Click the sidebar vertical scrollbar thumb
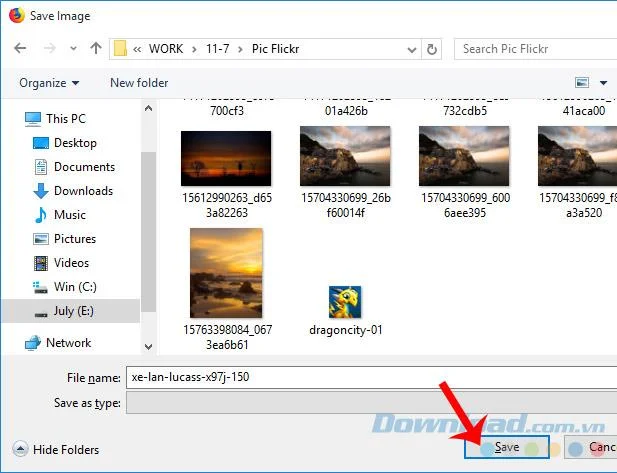617x473 pixels. (148, 232)
